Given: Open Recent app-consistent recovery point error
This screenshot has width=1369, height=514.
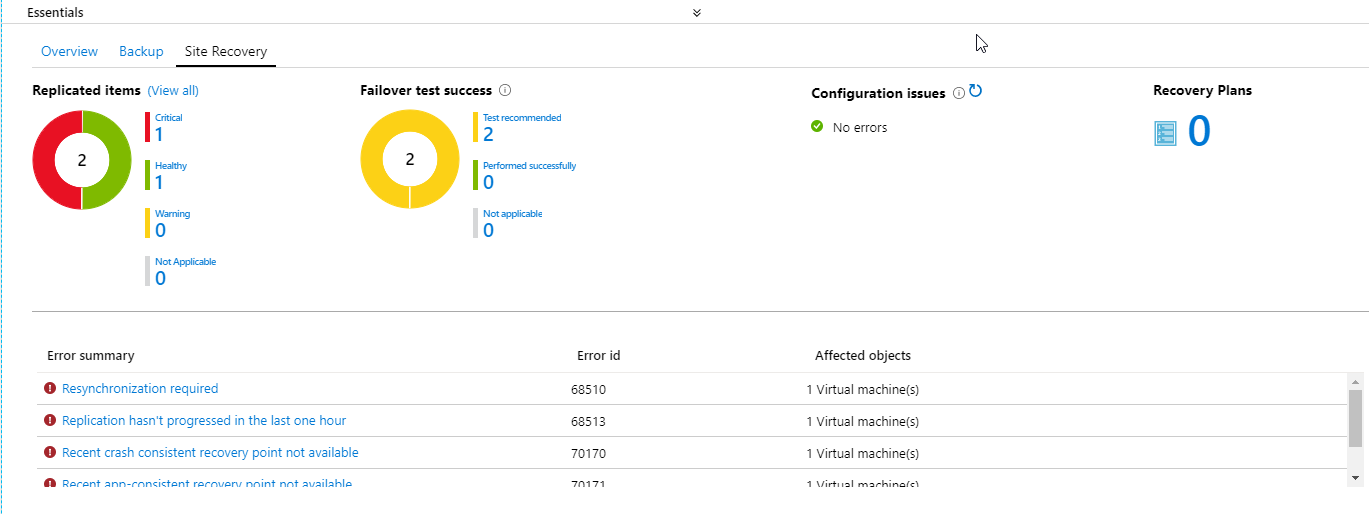Looking at the screenshot, I should [x=207, y=484].
